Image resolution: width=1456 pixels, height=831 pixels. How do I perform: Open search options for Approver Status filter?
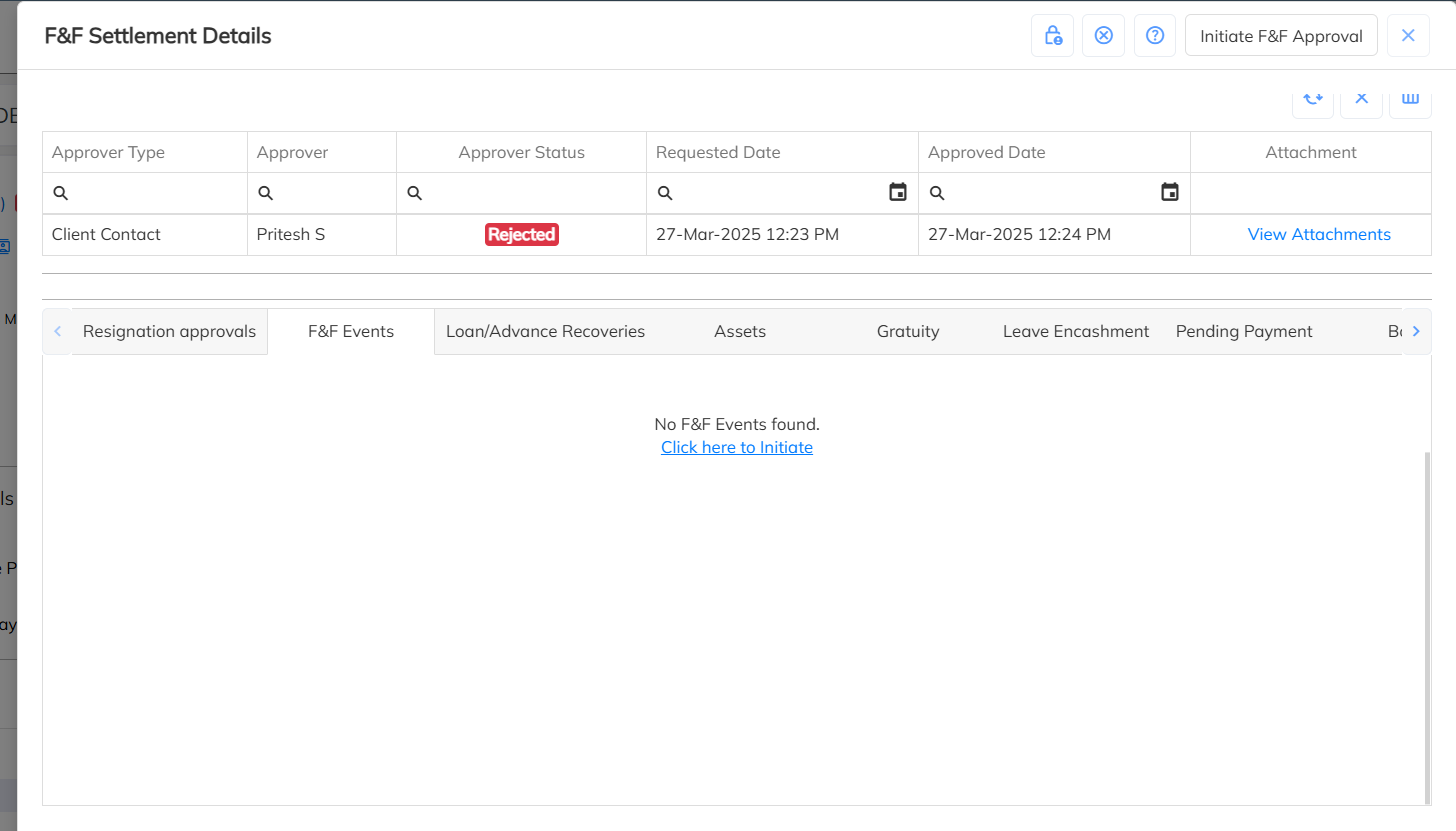click(415, 193)
